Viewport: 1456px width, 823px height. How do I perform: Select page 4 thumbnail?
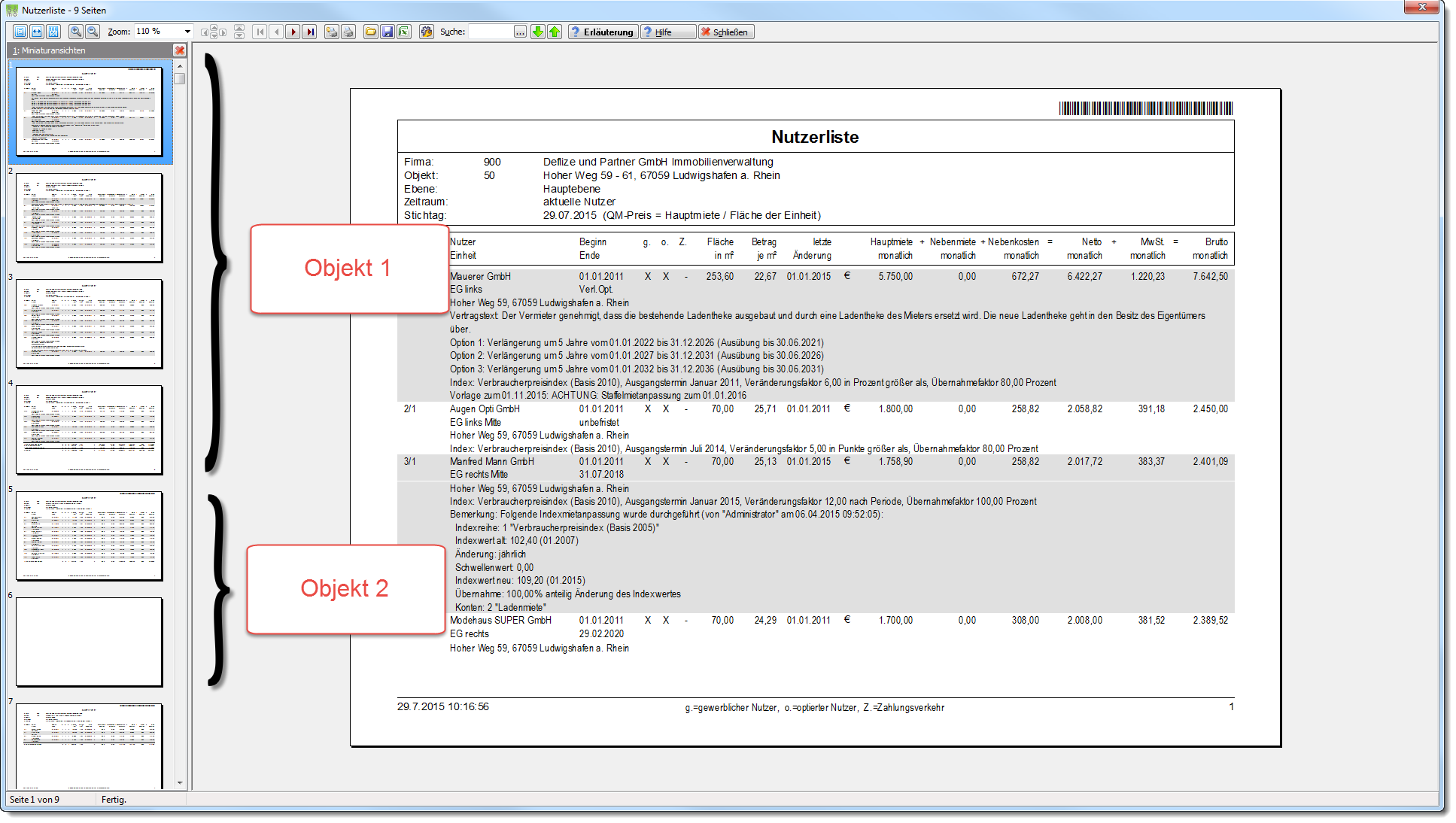tap(90, 430)
